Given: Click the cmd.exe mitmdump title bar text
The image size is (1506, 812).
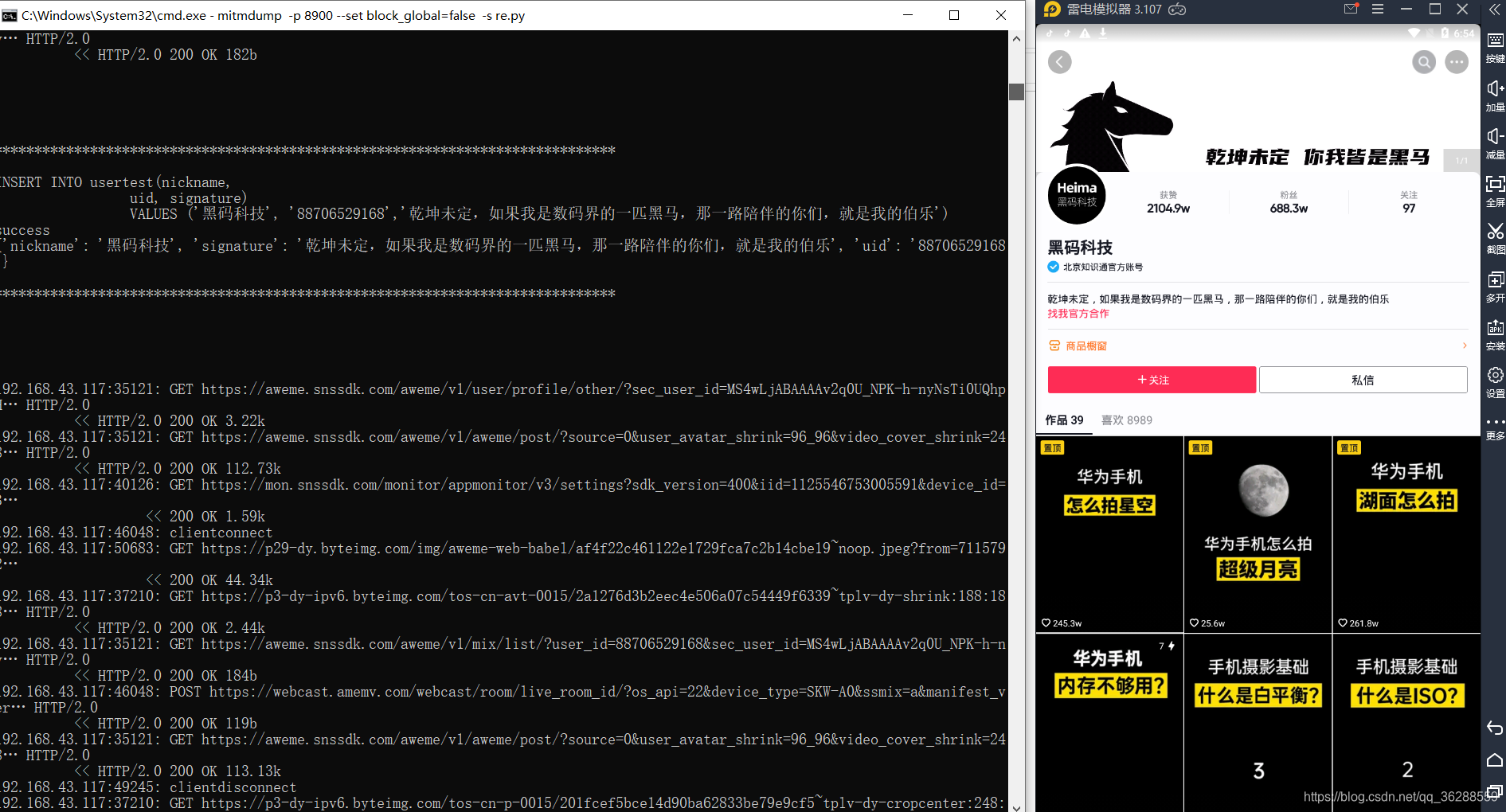Looking at the screenshot, I should pyautogui.click(x=273, y=15).
